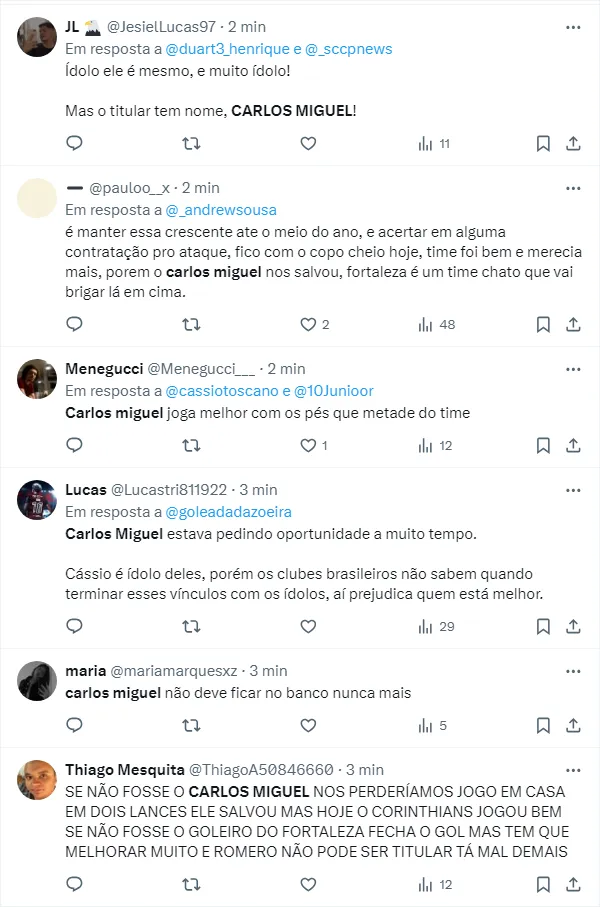Open the @cassiotoscano profile link
The image size is (600, 907).
pyautogui.click(x=222, y=391)
